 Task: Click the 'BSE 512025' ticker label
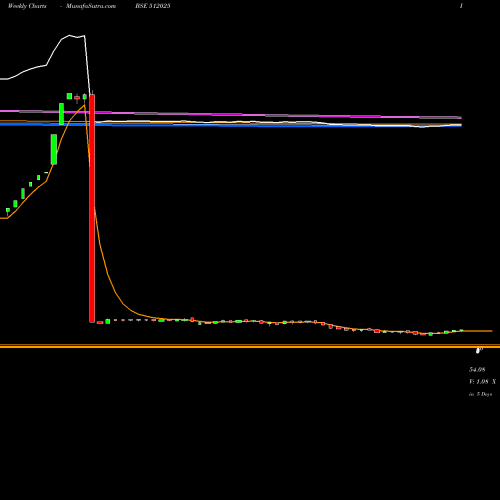153,6
